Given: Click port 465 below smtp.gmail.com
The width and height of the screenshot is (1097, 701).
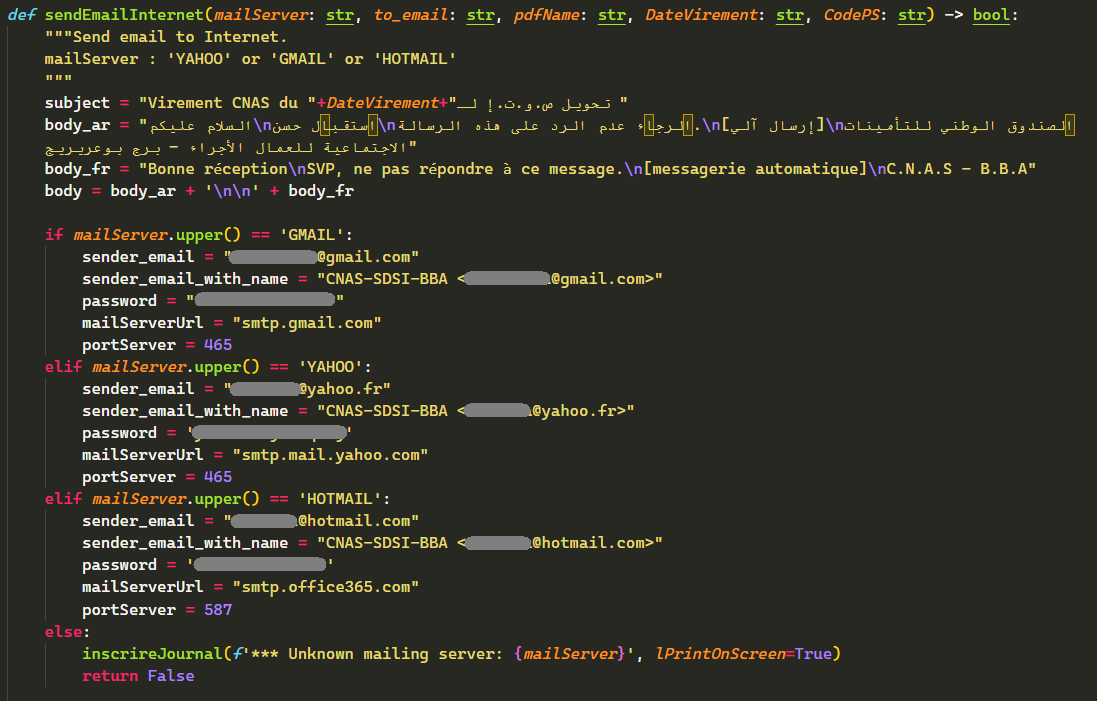Looking at the screenshot, I should 218,345.
